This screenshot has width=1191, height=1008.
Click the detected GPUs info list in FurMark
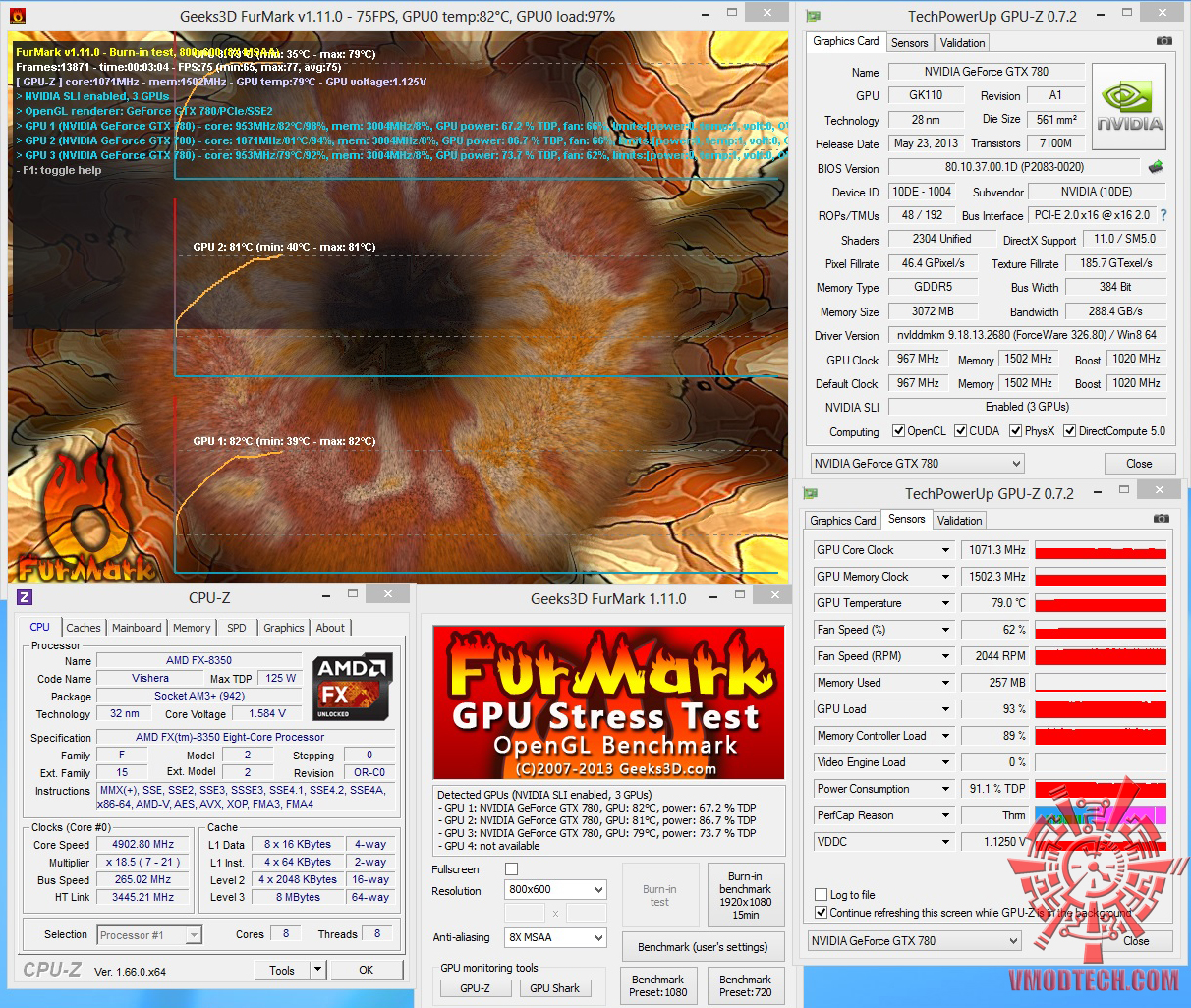point(608,820)
